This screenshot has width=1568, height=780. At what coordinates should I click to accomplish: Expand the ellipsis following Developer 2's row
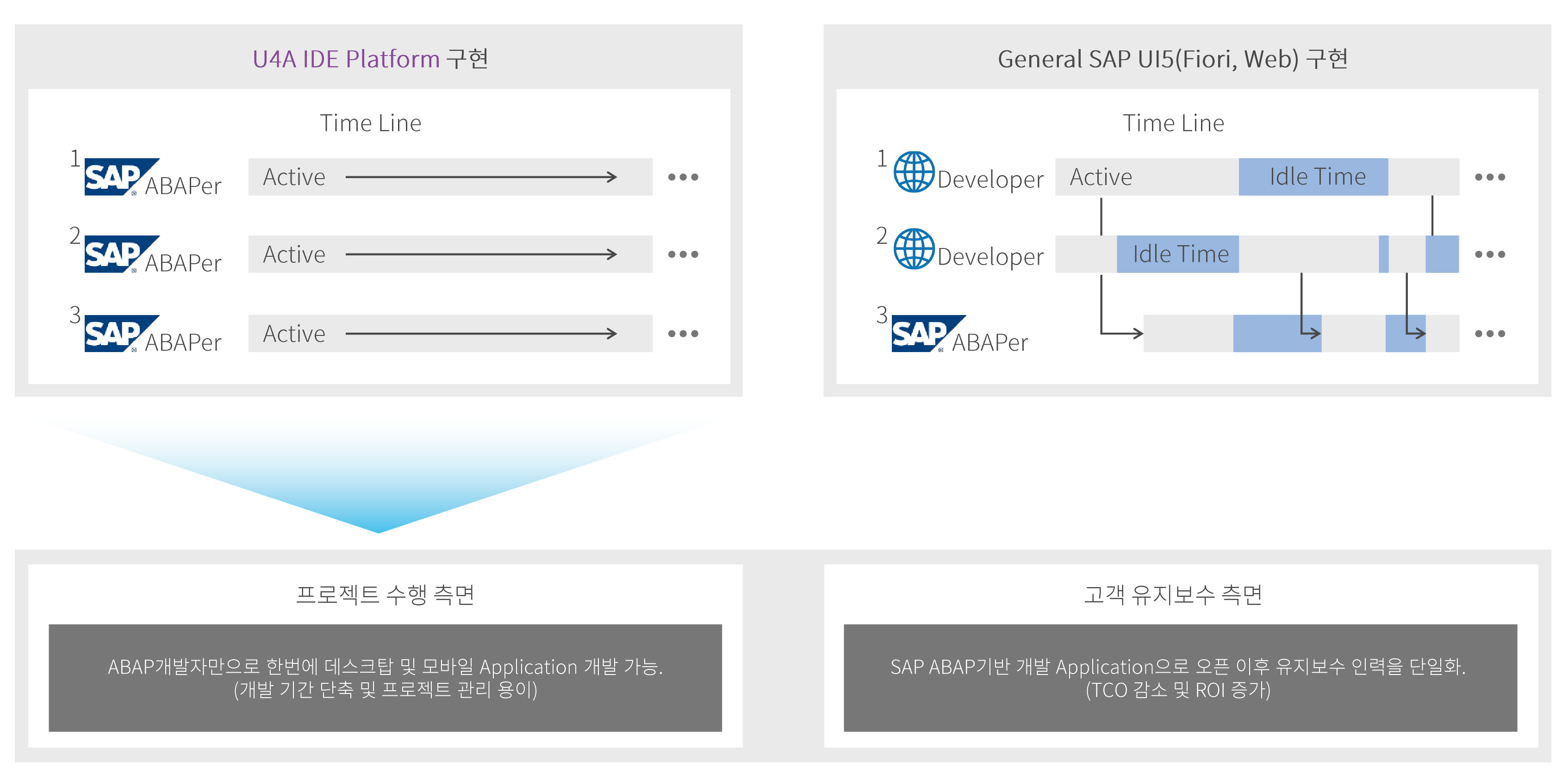(1491, 254)
